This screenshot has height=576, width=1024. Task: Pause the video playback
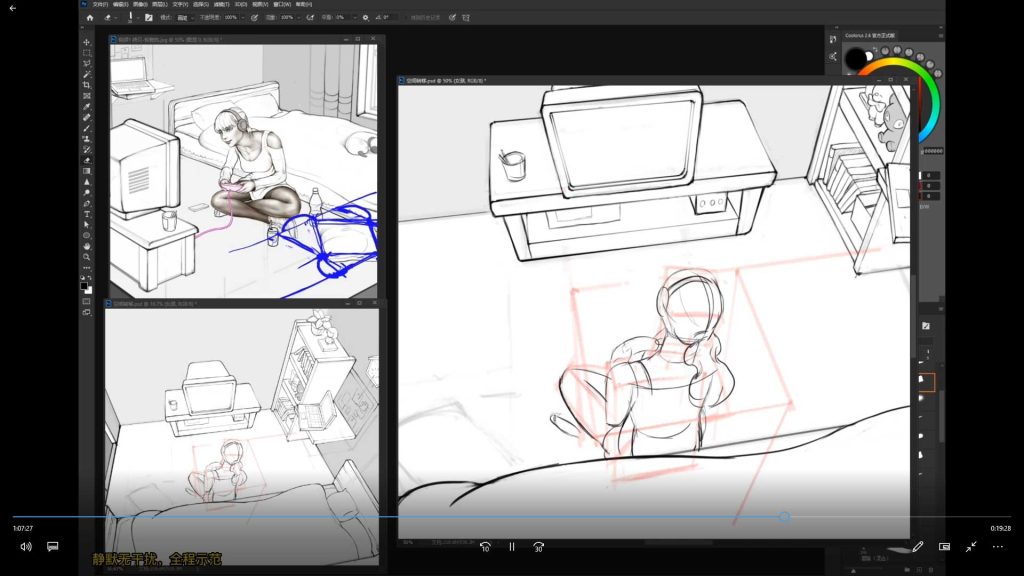tap(512, 547)
